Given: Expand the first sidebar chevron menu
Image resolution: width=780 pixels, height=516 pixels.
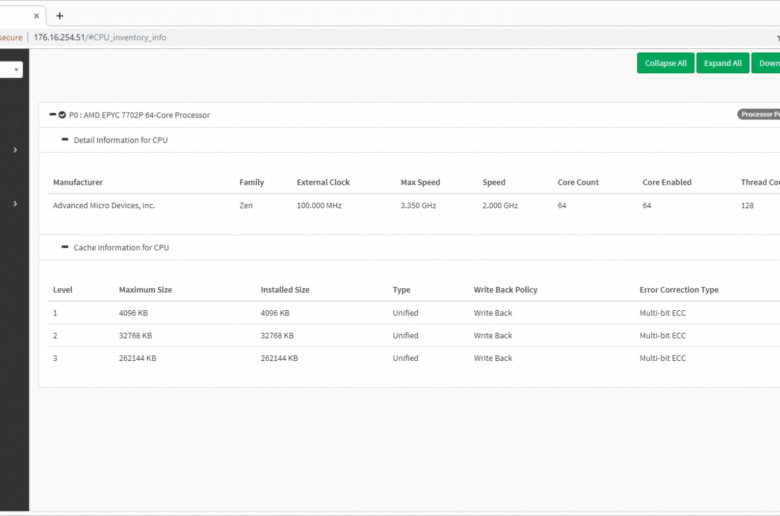Looking at the screenshot, I should tap(15, 150).
